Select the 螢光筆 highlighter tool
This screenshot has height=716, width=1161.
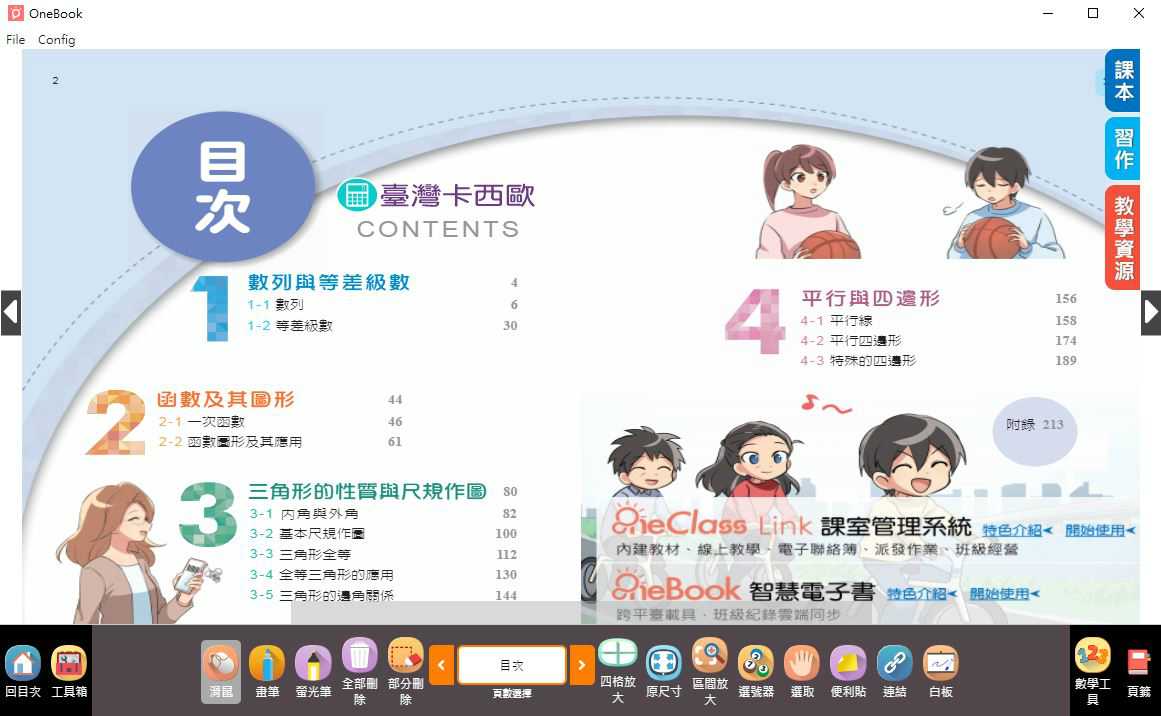coord(313,672)
